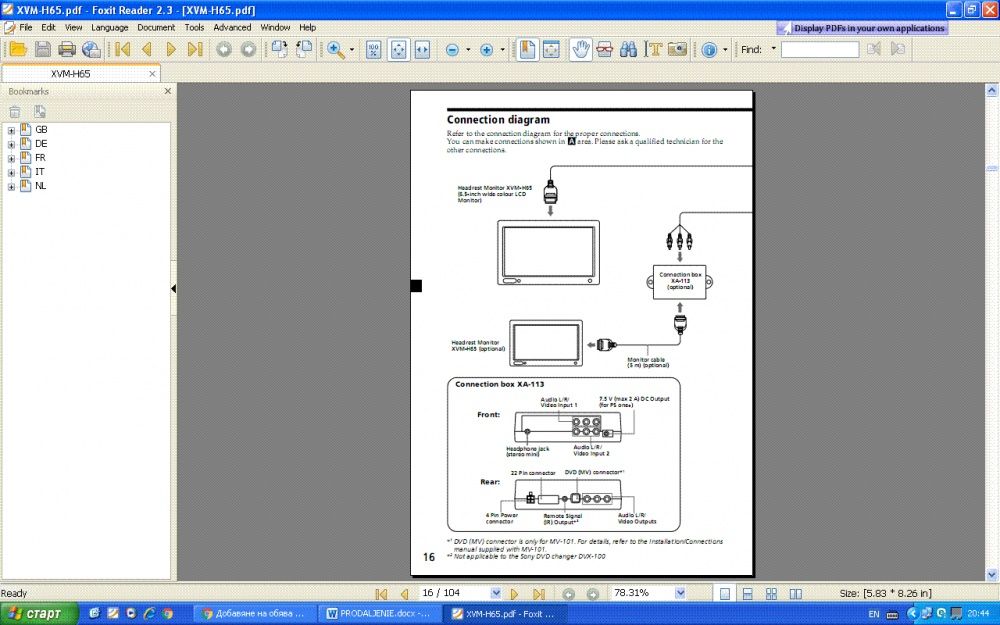Switch to Continuous page layout in status bar
The image size is (1000, 625).
[x=747, y=594]
